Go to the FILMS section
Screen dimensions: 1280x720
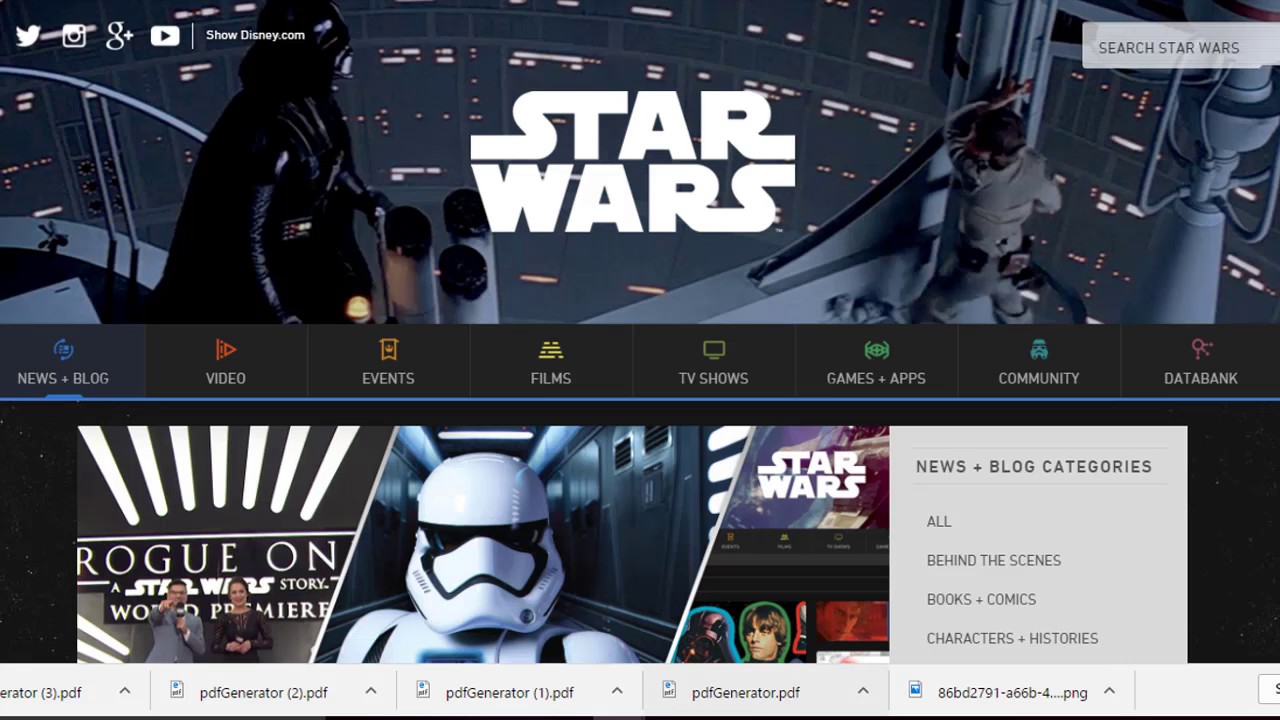pyautogui.click(x=551, y=378)
